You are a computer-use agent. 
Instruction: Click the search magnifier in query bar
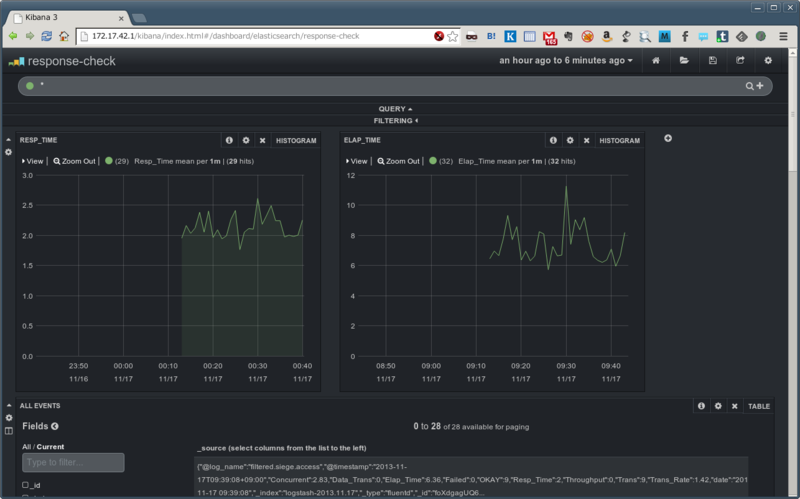[749, 86]
